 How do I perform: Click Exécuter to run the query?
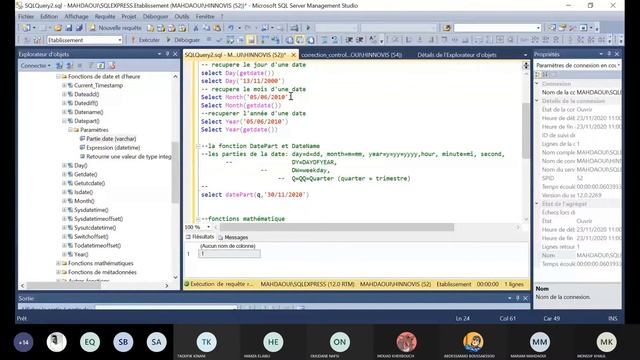click(145, 40)
